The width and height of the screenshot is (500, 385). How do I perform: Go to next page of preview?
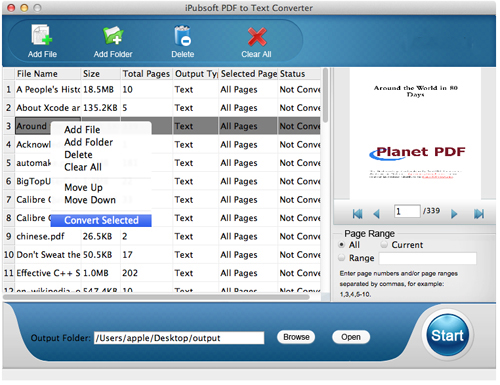(454, 214)
